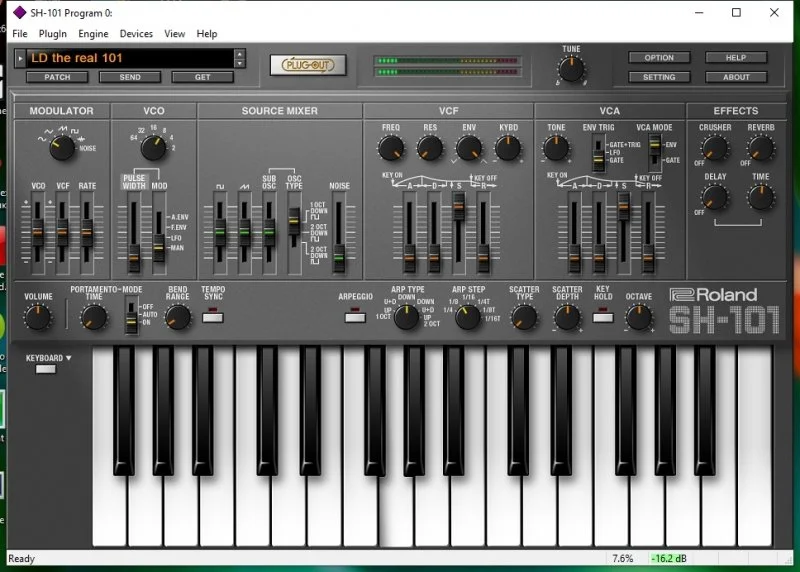Click the HELP button
The height and width of the screenshot is (572, 800).
[736, 58]
